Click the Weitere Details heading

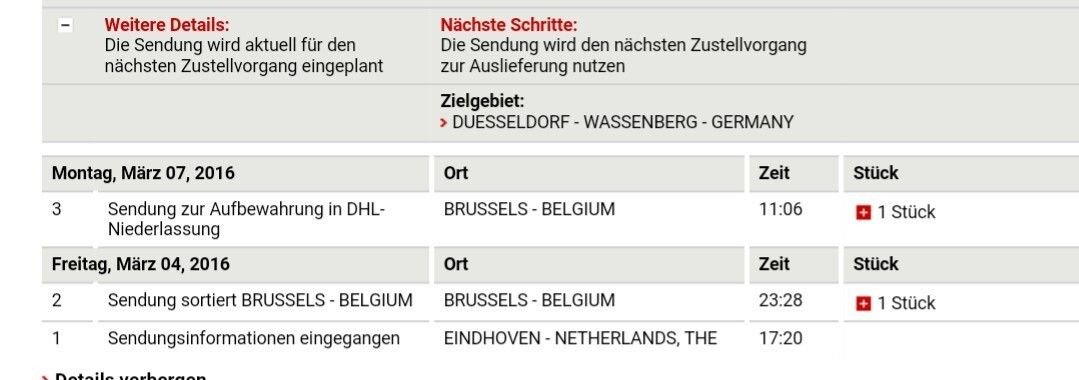click(x=167, y=25)
